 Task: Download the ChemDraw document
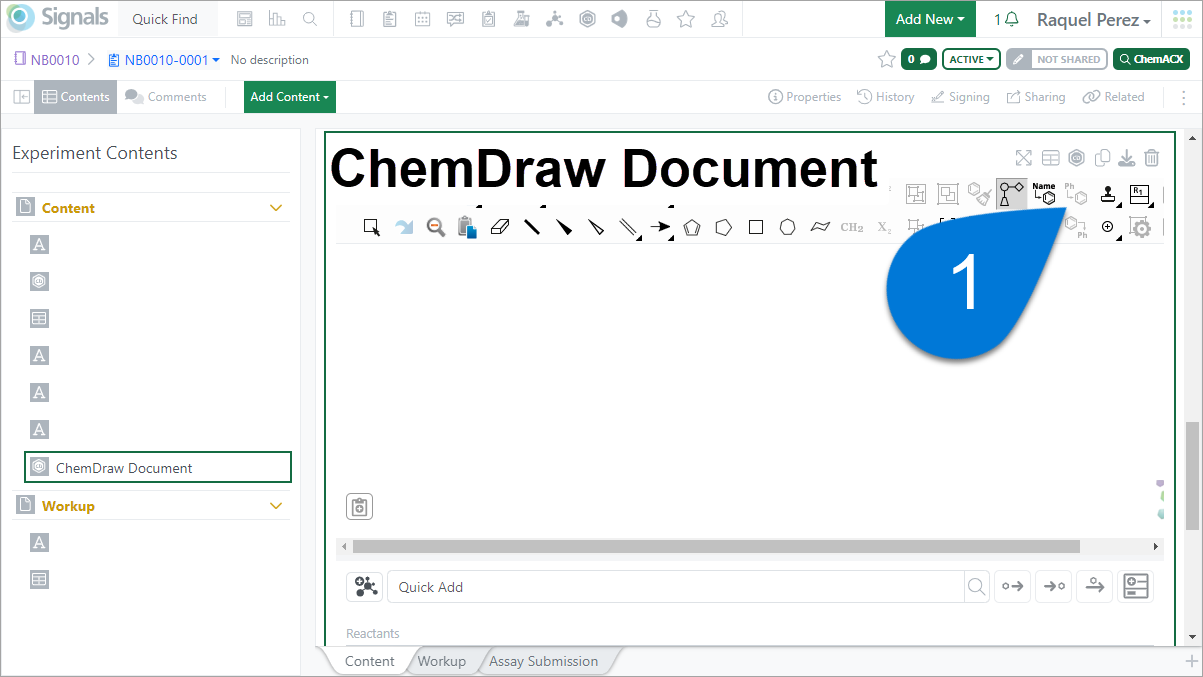click(x=1126, y=158)
